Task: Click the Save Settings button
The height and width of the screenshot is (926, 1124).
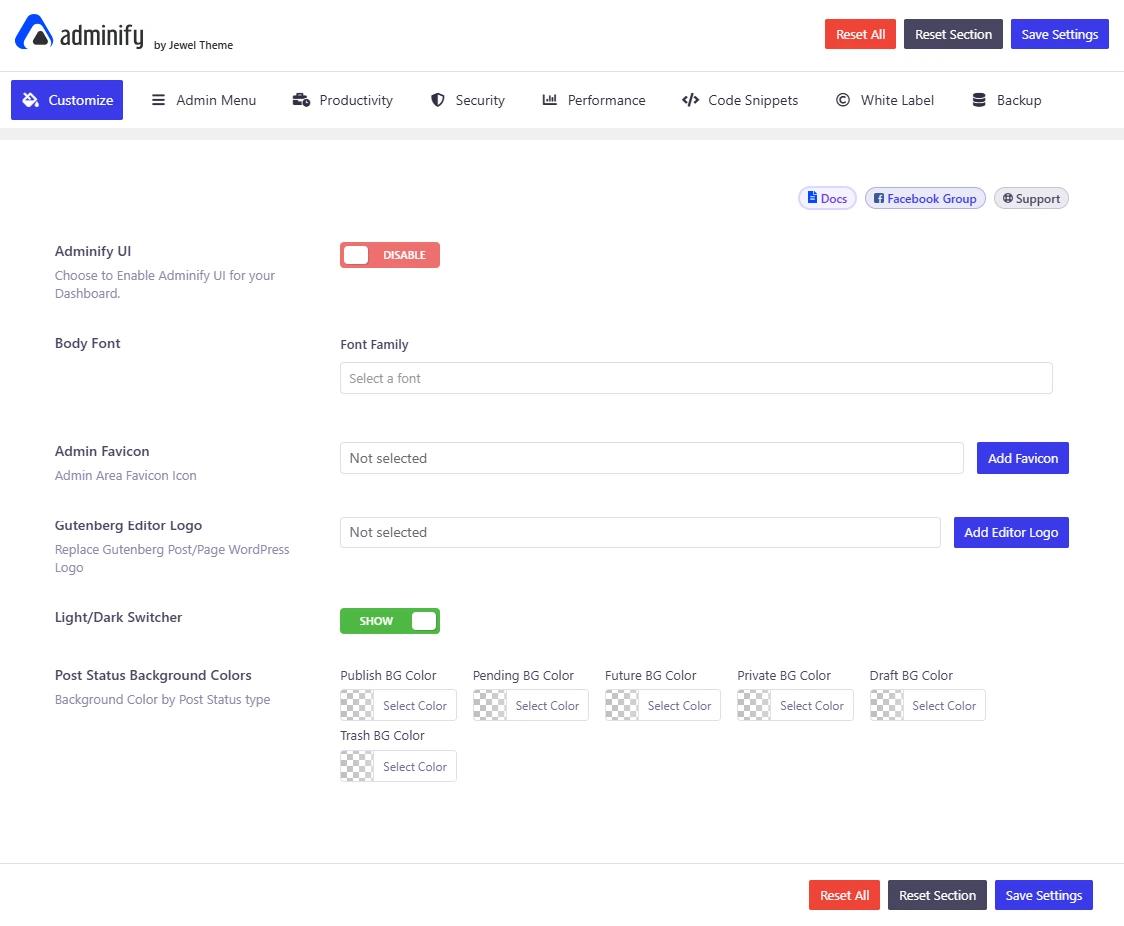Action: click(x=1059, y=33)
